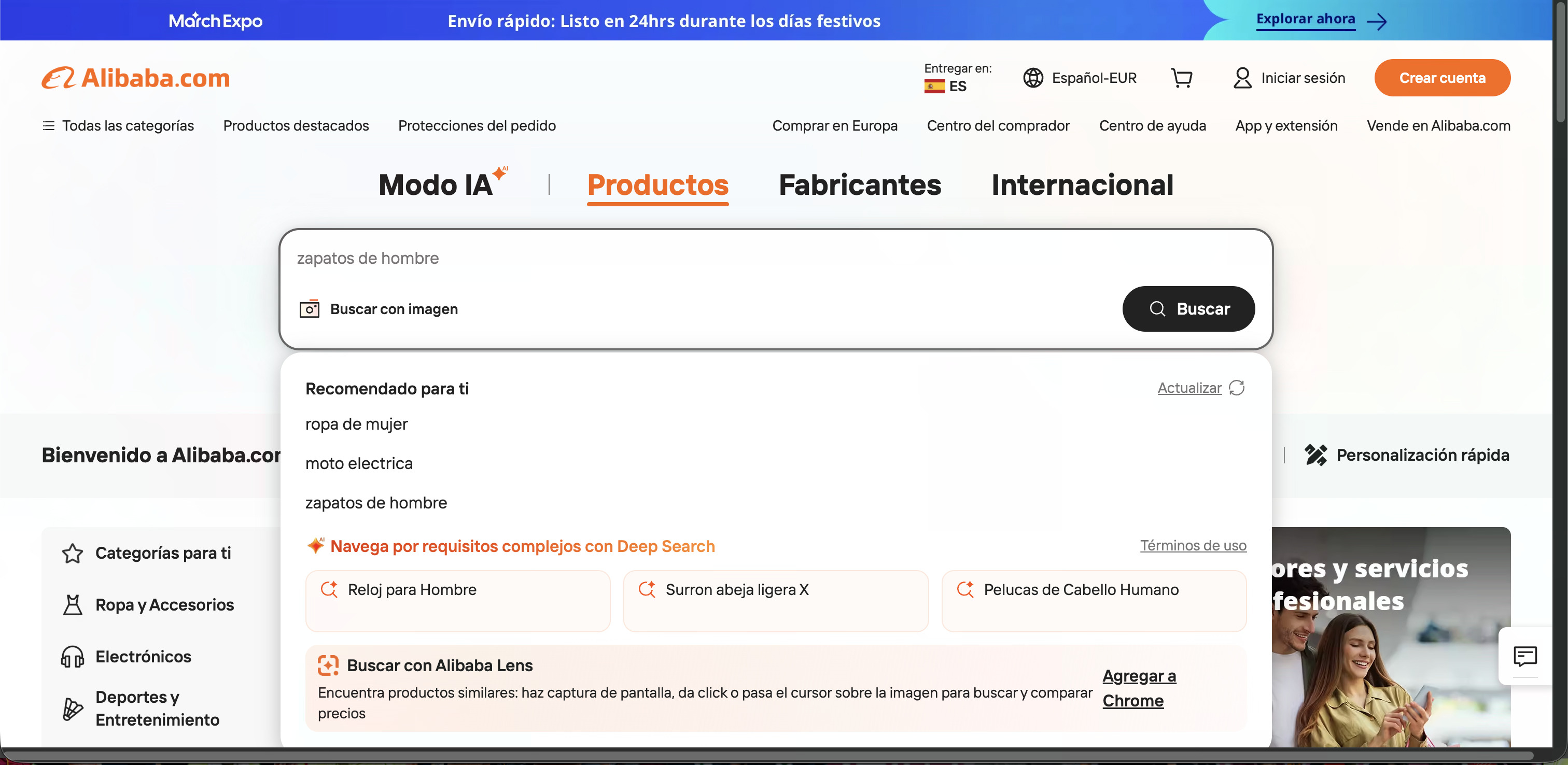The width and height of the screenshot is (1568, 765).
Task: Open the Agregar a Chrome link
Action: pyautogui.click(x=1138, y=688)
